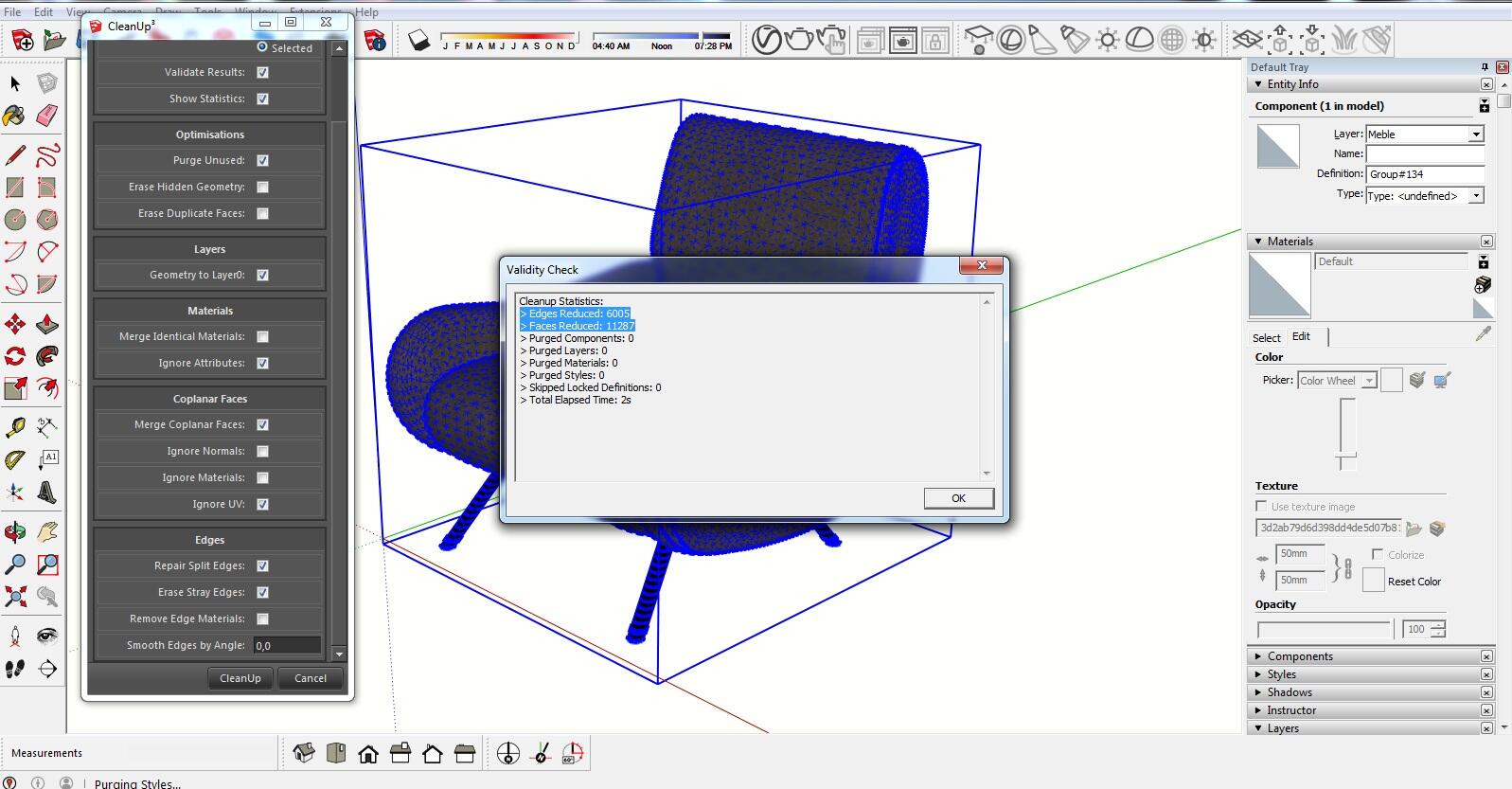
Task: Open the File menu
Action: pos(12,12)
